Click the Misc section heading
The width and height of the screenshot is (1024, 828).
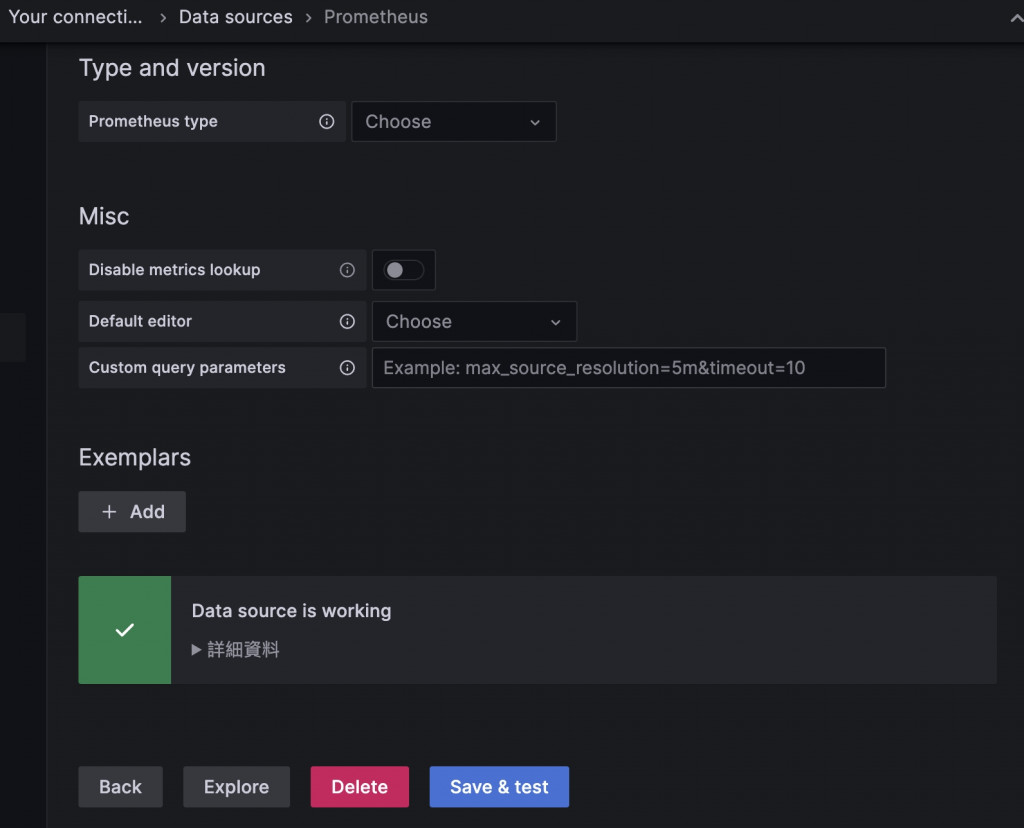[x=104, y=216]
